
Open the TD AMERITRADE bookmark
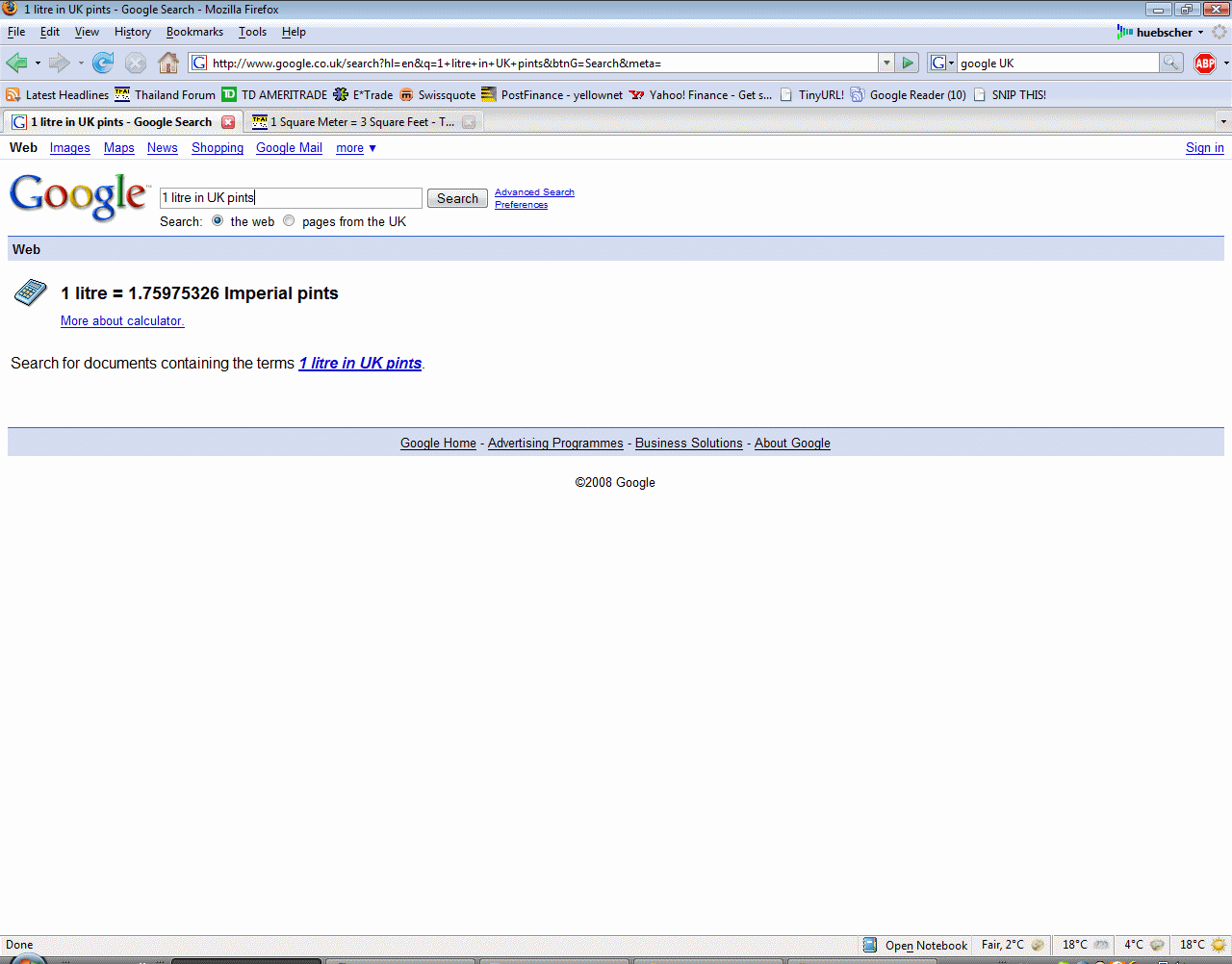274,94
